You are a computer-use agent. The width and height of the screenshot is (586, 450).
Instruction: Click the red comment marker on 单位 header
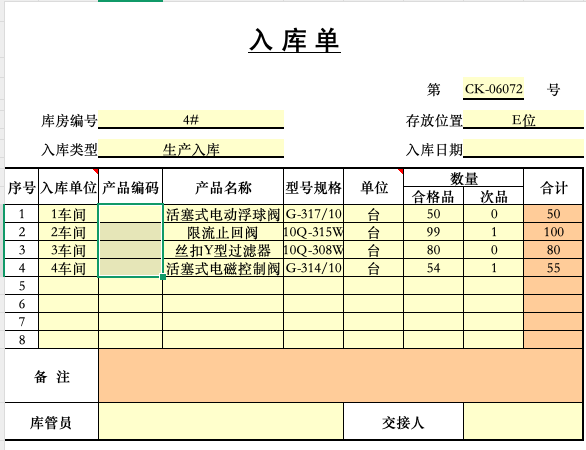click(x=401, y=171)
